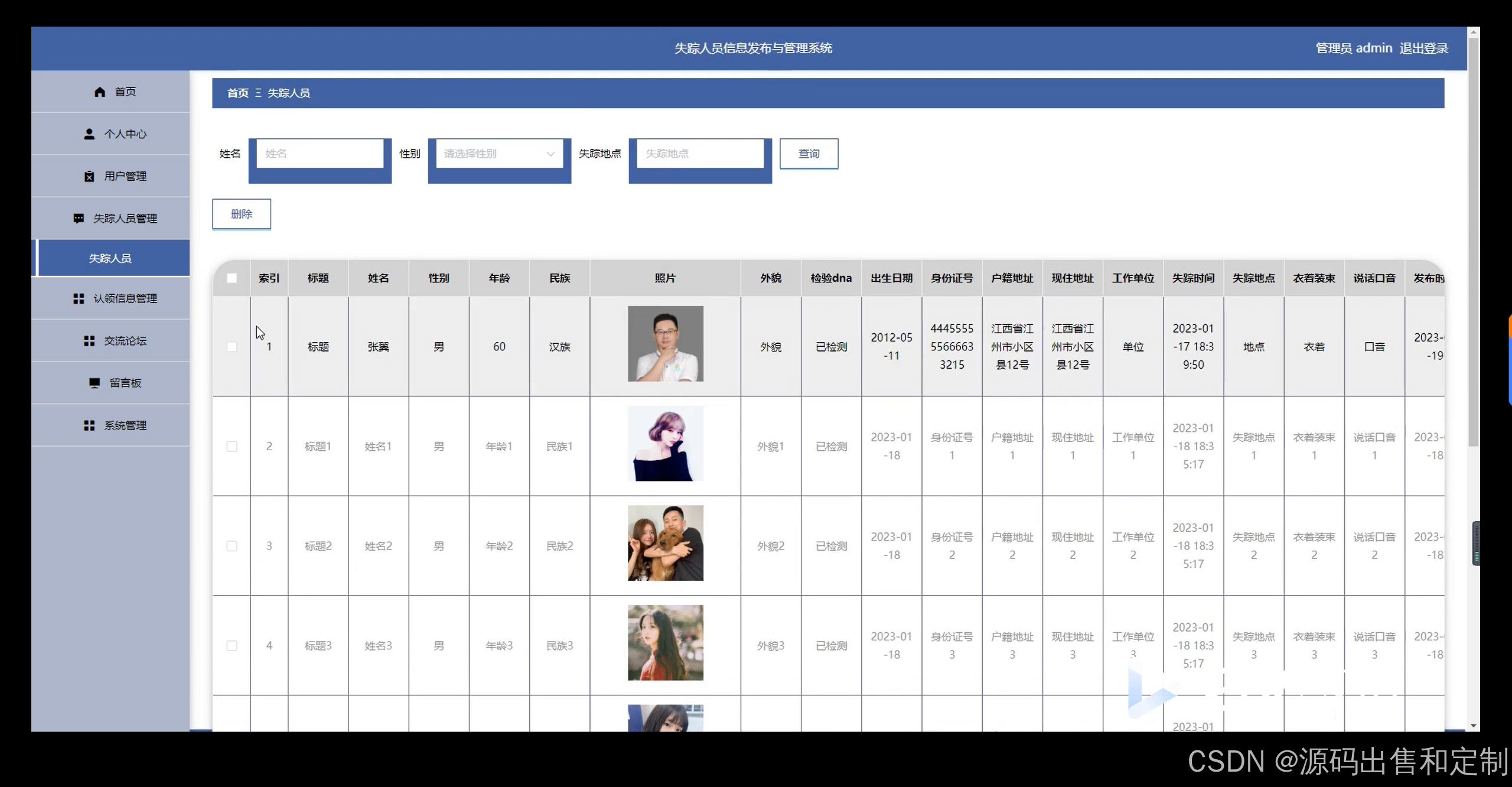Click the home icon in the sidebar
This screenshot has height=787, width=1512.
coord(100,92)
